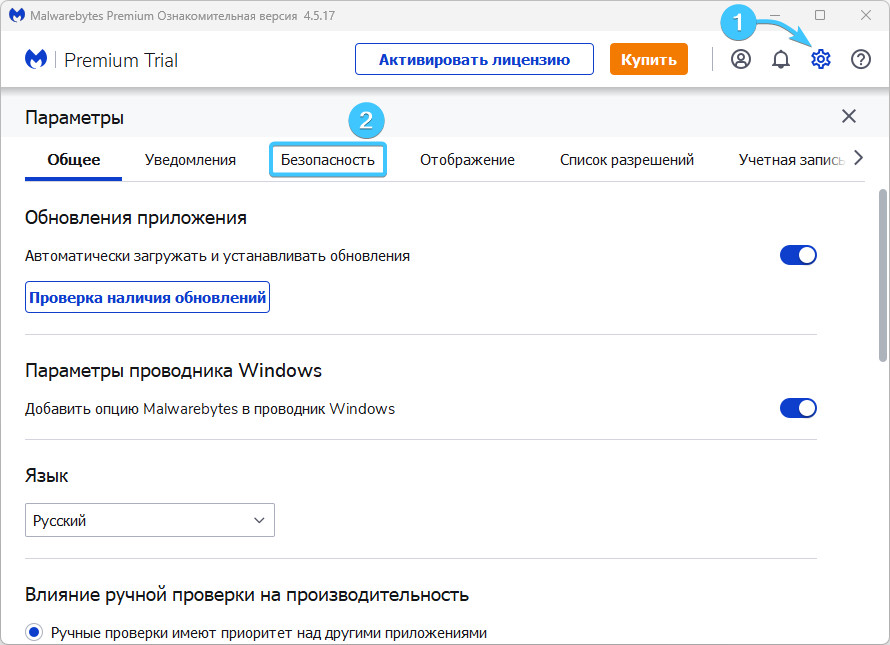Click the vertical scrollbar thumb
This screenshot has height=645, width=890.
[x=883, y=276]
